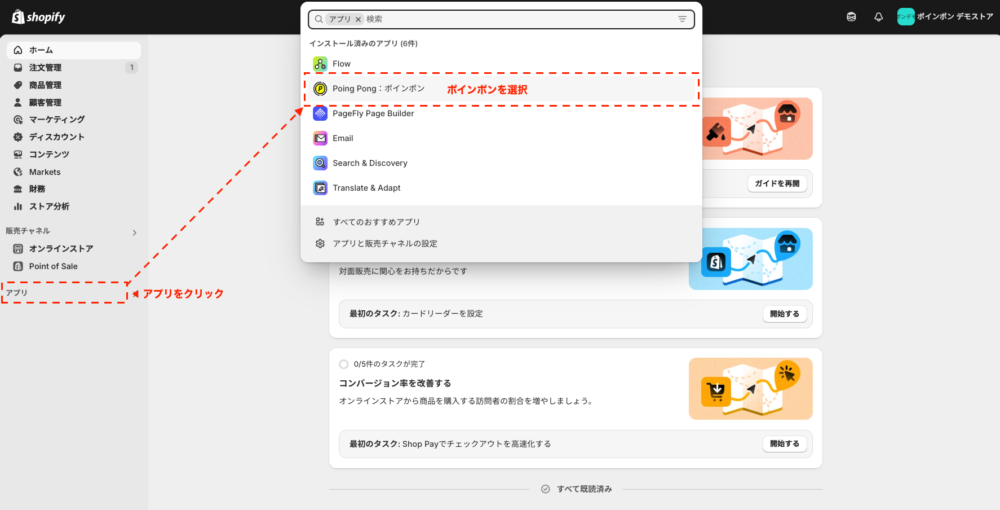1000x510 pixels.
Task: Click the blue Shopify guide illustration
Action: 751,259
